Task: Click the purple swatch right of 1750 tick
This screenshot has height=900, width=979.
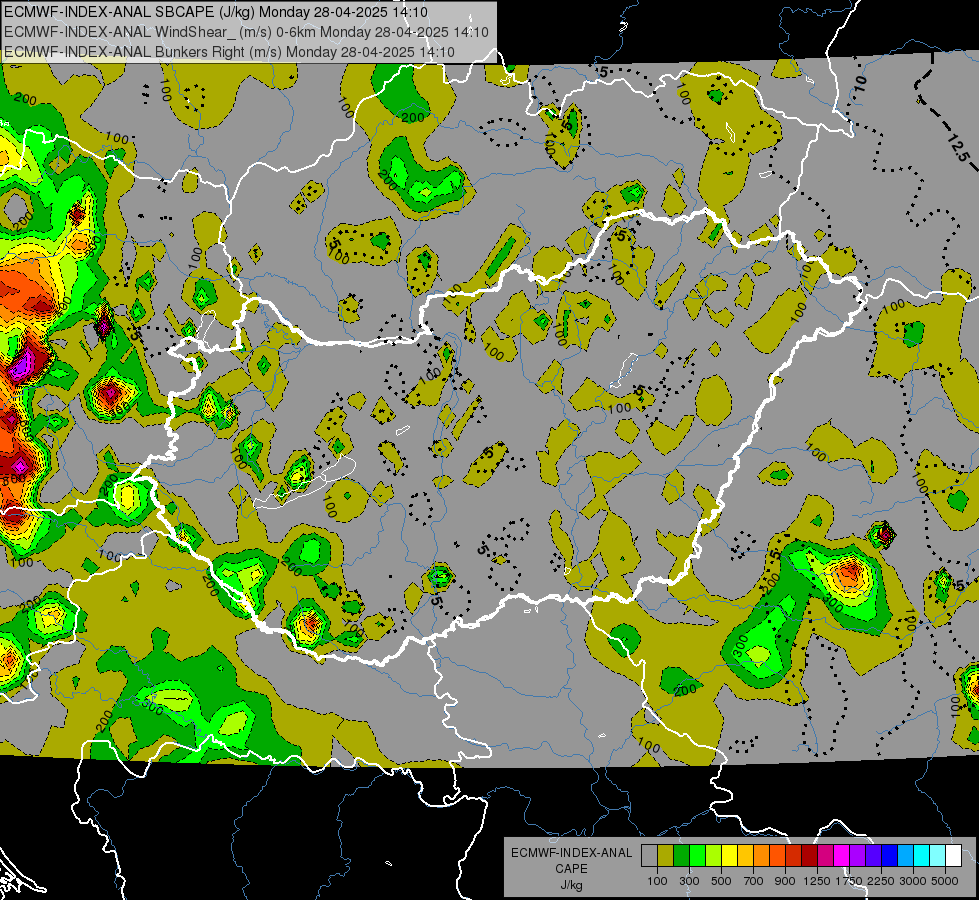Action: (857, 856)
